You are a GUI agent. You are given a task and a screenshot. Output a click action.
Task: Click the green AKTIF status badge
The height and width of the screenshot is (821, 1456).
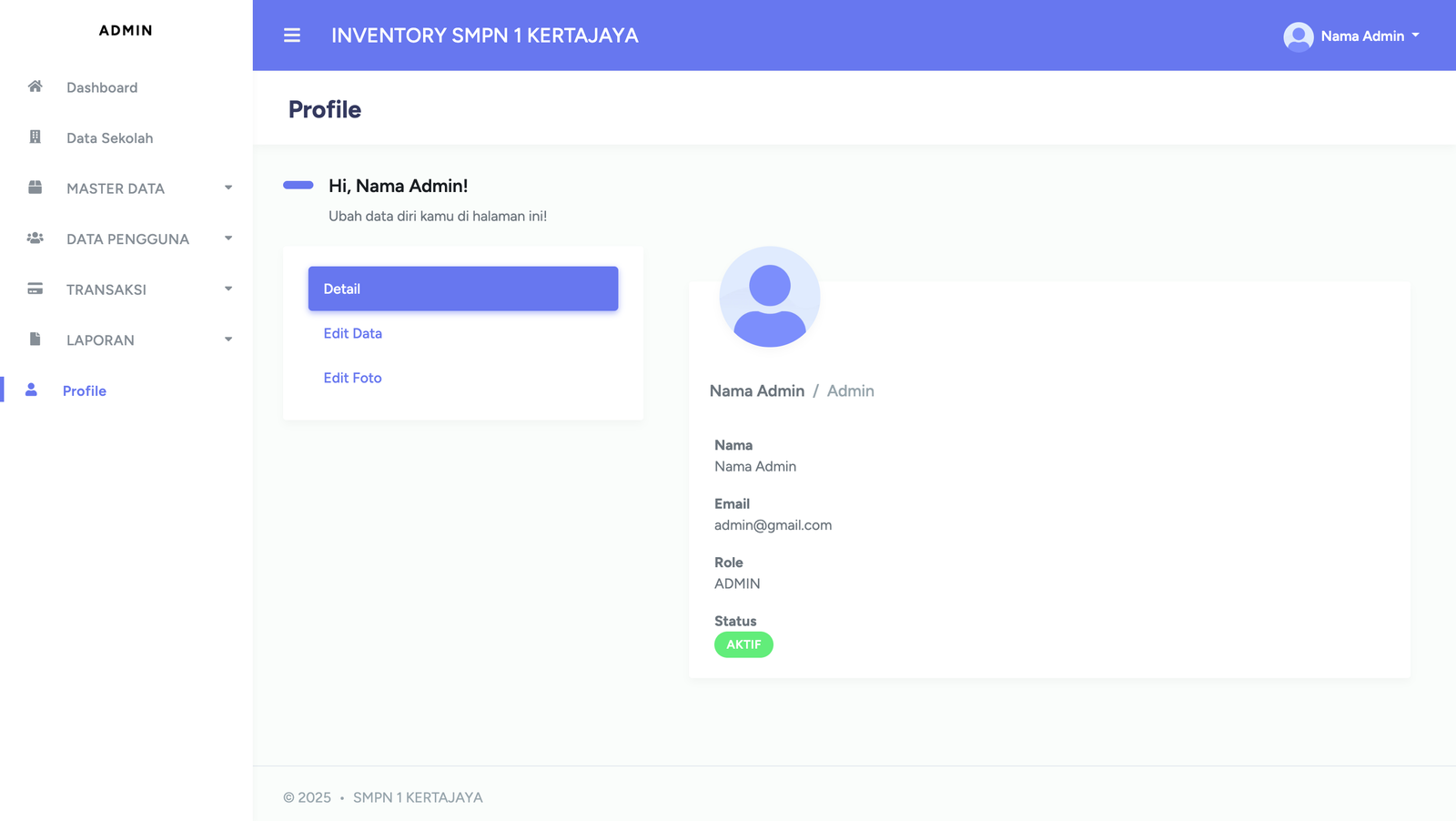click(x=743, y=644)
